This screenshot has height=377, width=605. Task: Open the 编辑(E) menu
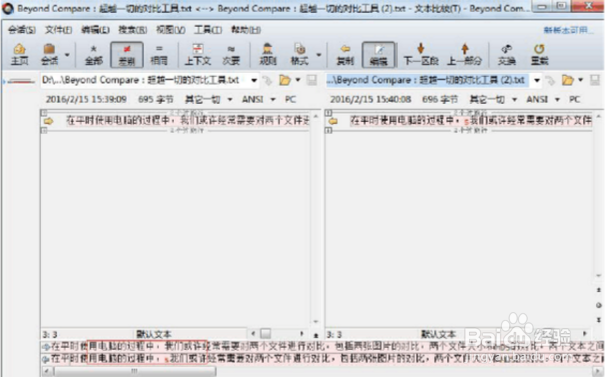(95, 30)
